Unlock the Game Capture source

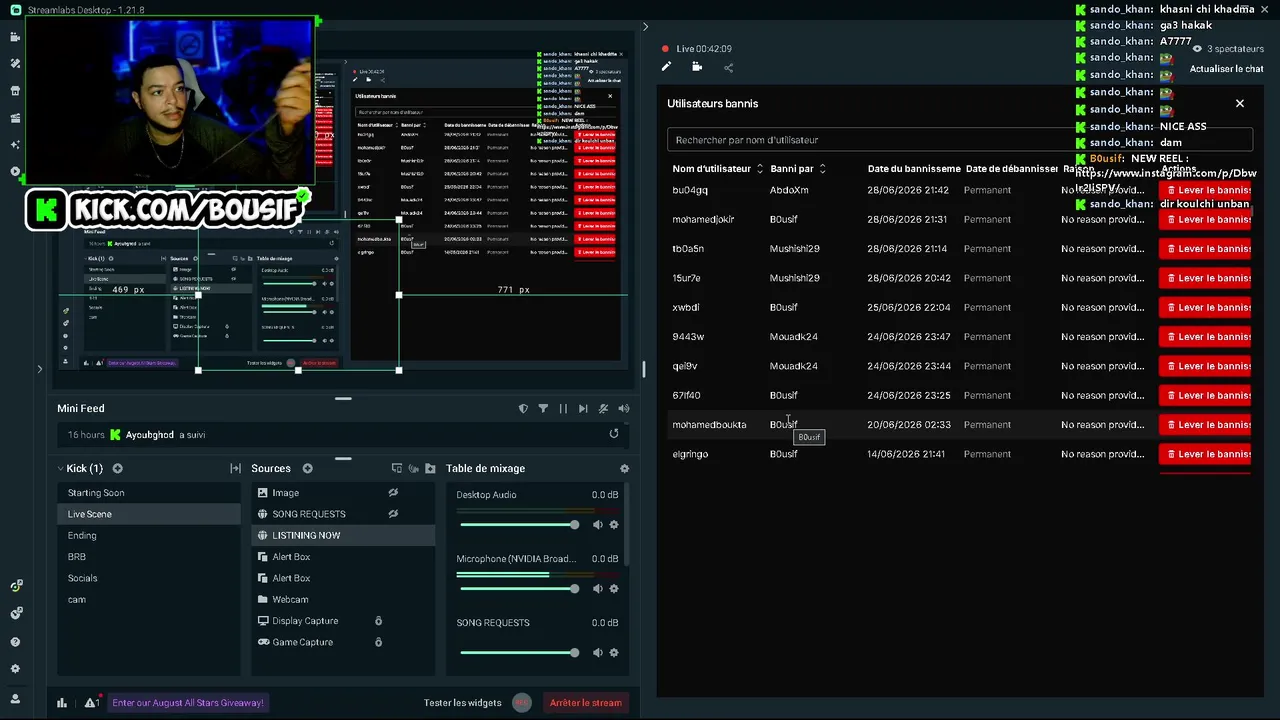point(378,642)
